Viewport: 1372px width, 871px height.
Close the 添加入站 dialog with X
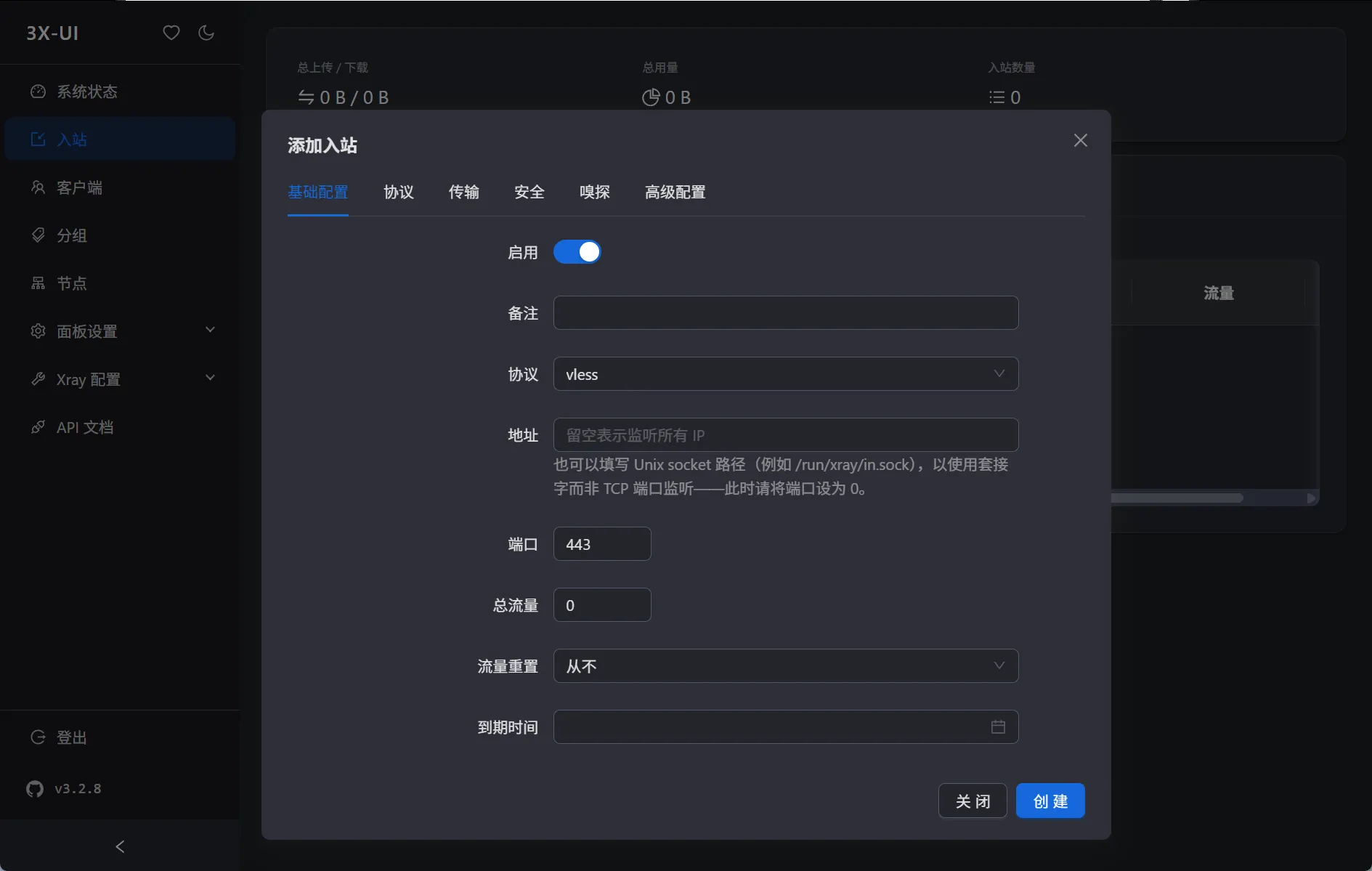tap(1081, 140)
